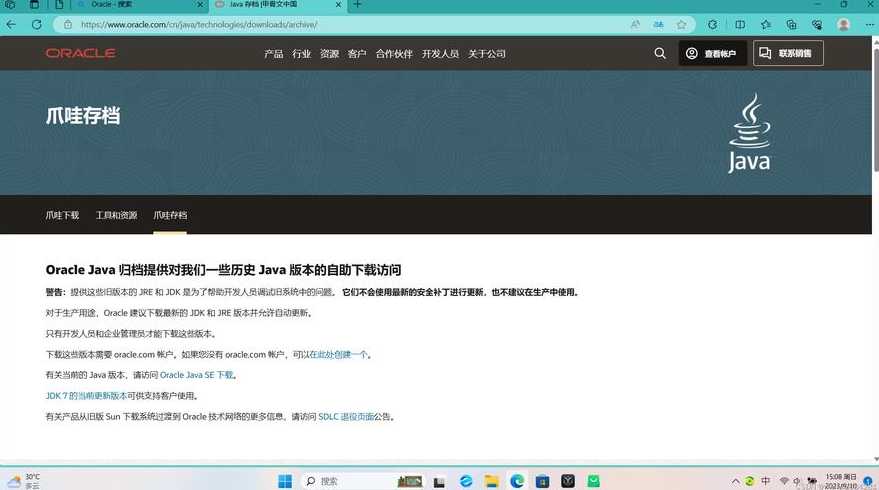Open the Oracle site search magnifier
The height and width of the screenshot is (490, 879).
pyautogui.click(x=660, y=53)
